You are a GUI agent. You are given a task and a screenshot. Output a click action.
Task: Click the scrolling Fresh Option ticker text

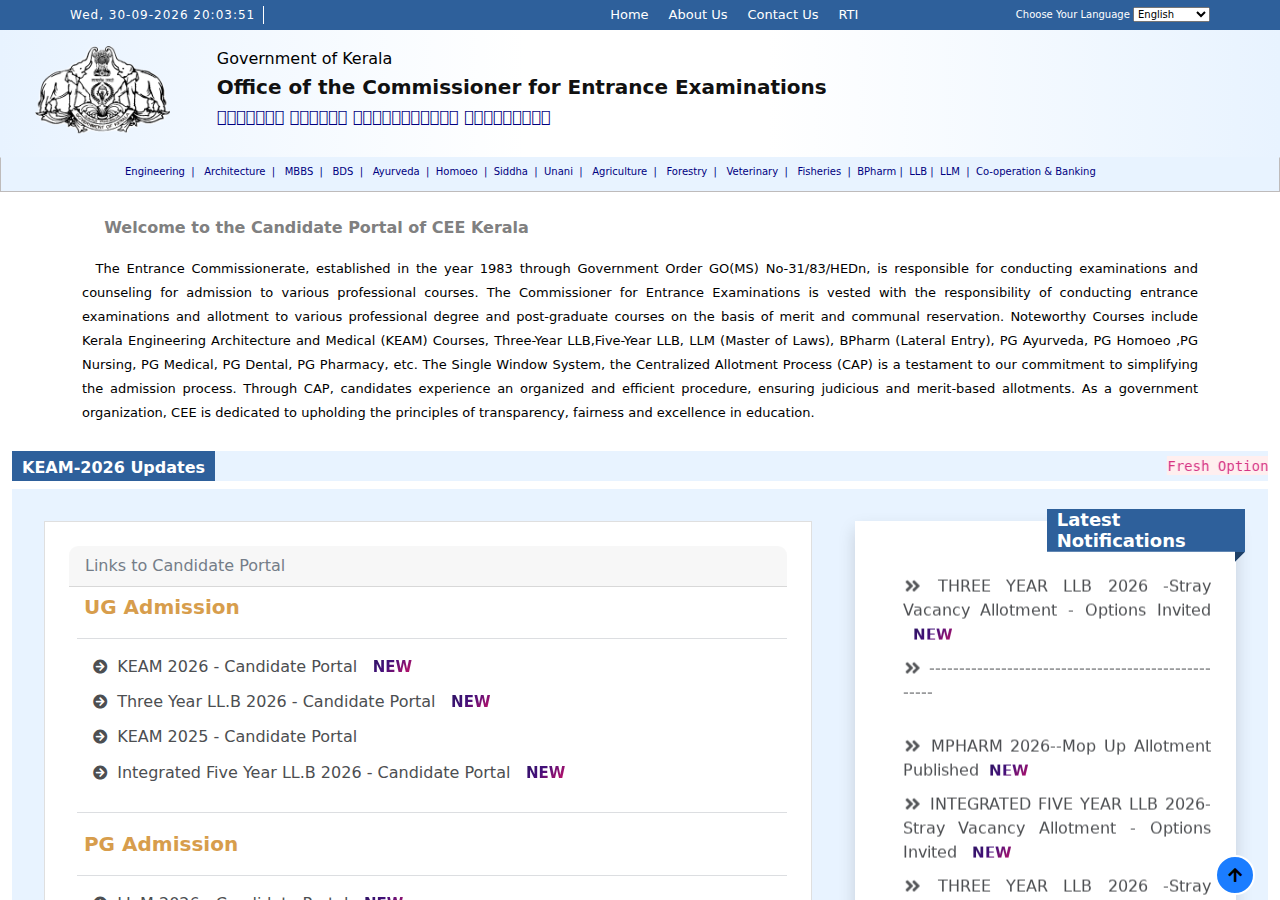click(x=1218, y=466)
